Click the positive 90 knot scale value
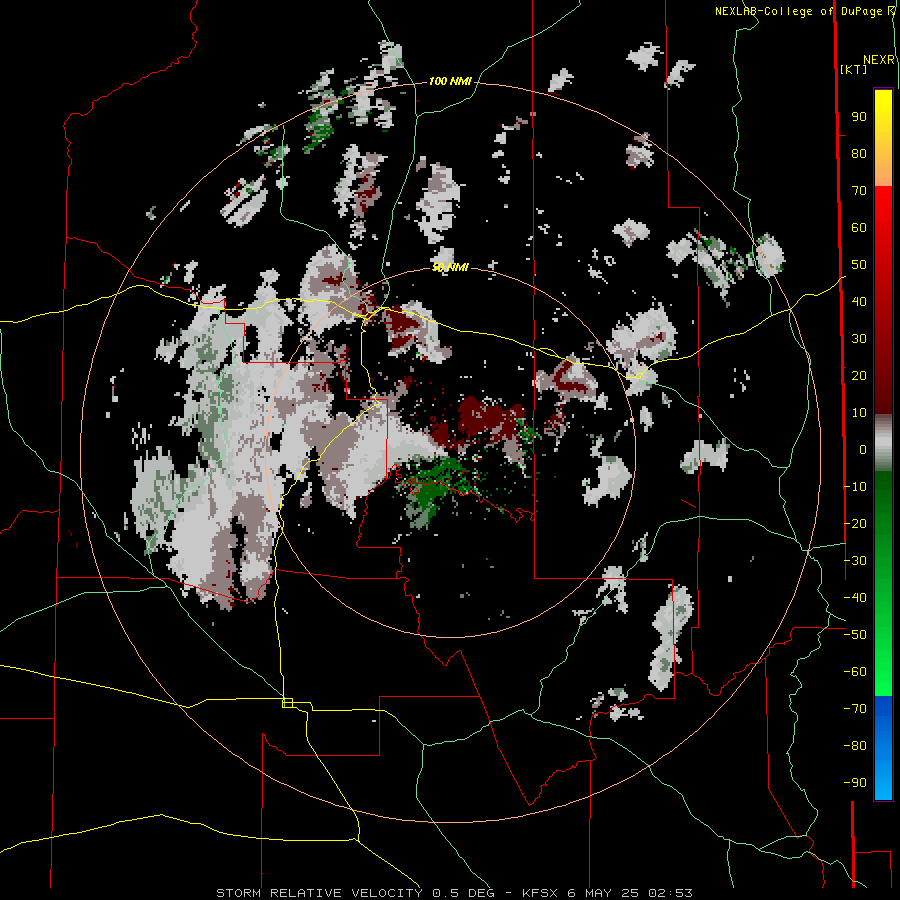The height and width of the screenshot is (900, 900). (x=859, y=117)
